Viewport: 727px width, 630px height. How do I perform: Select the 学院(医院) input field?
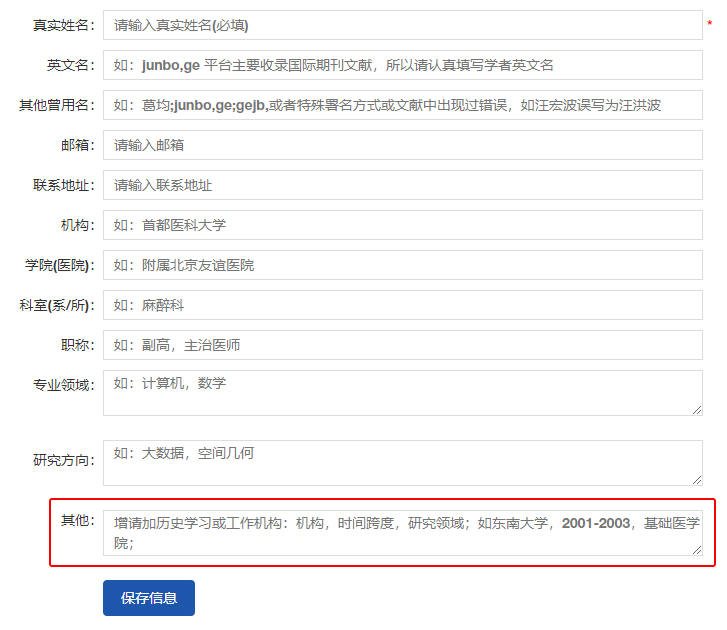click(x=402, y=265)
